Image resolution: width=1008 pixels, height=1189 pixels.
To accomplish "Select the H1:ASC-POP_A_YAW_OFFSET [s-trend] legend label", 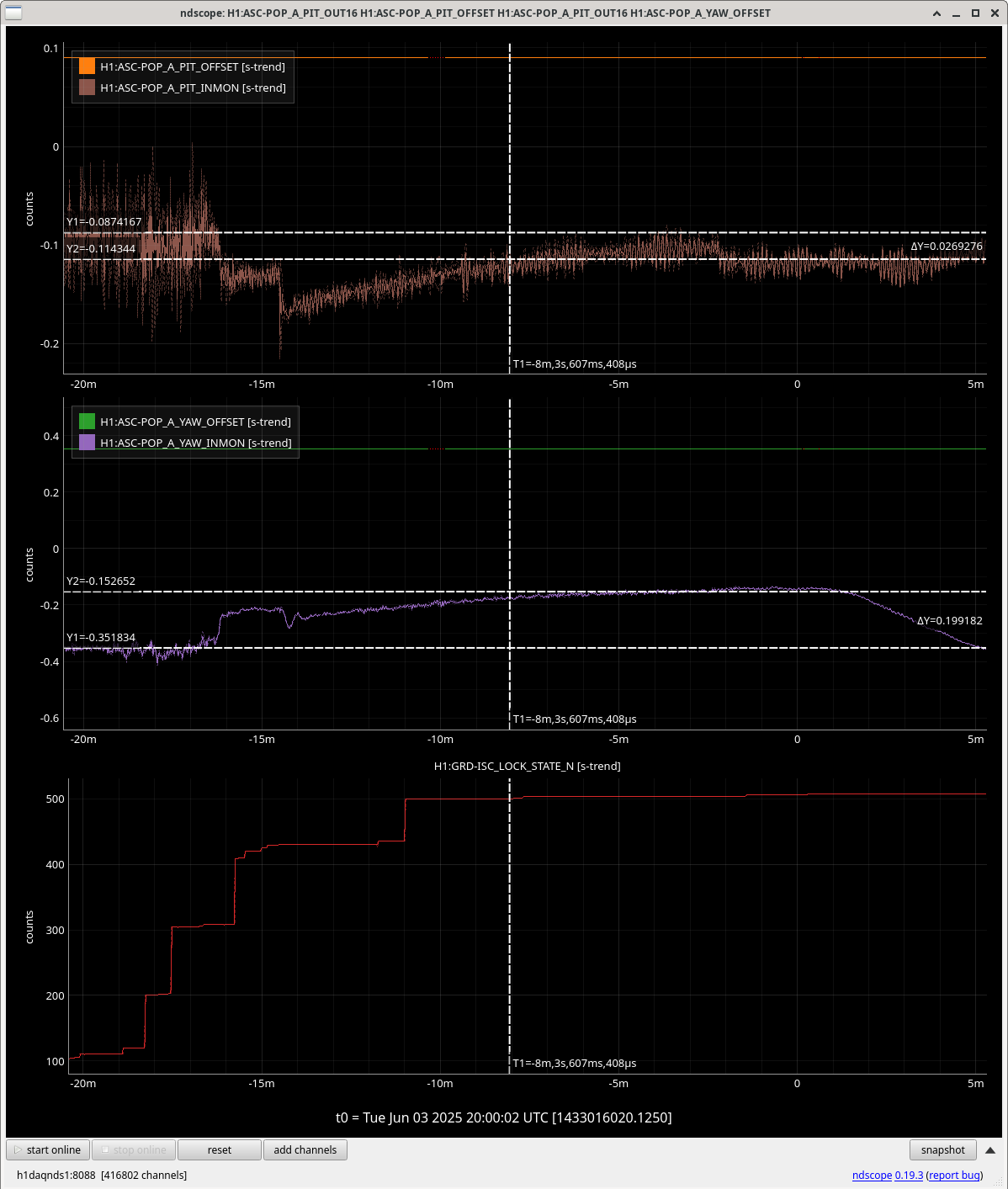I will tap(195, 422).
